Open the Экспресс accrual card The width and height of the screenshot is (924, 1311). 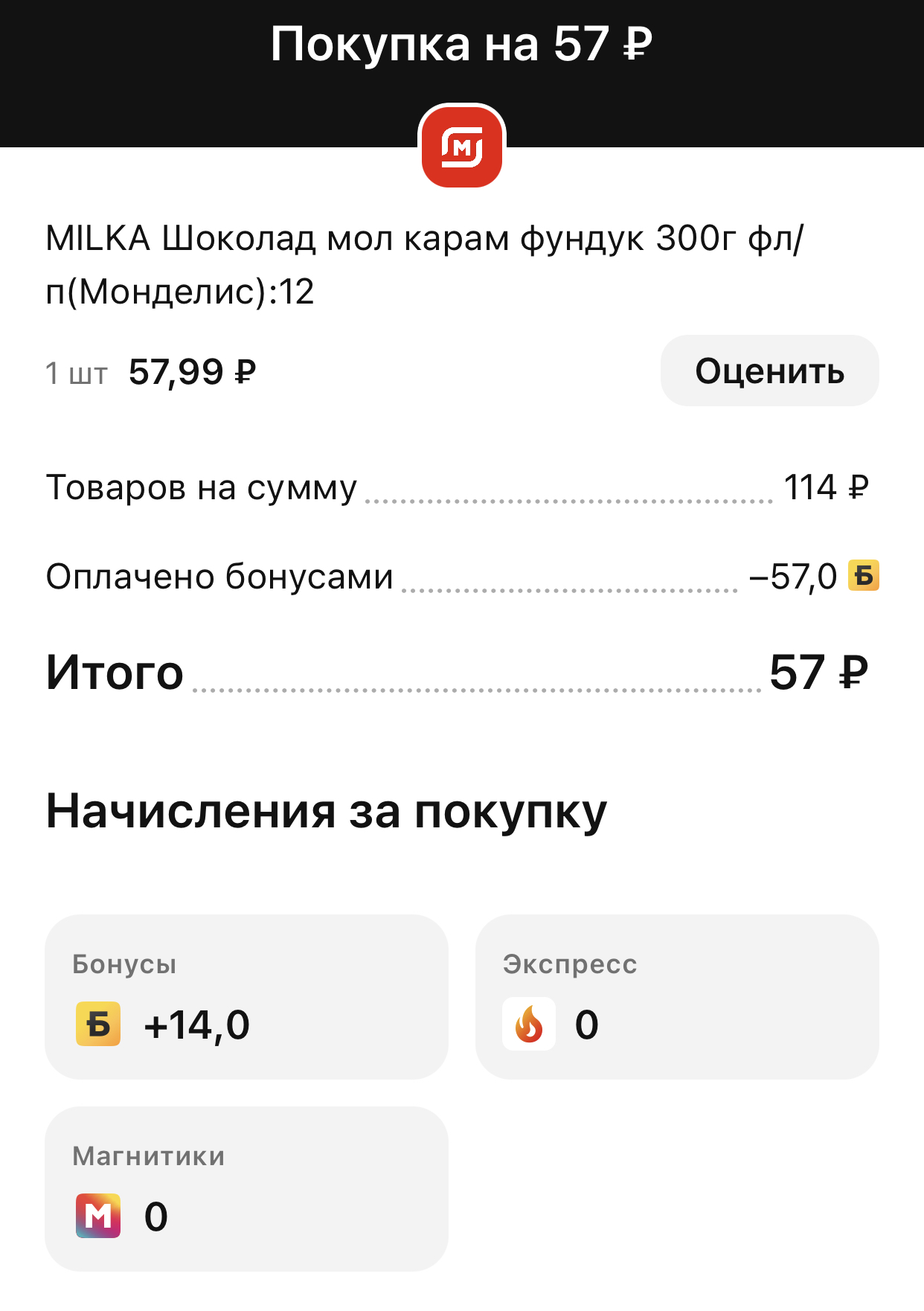pos(677,997)
